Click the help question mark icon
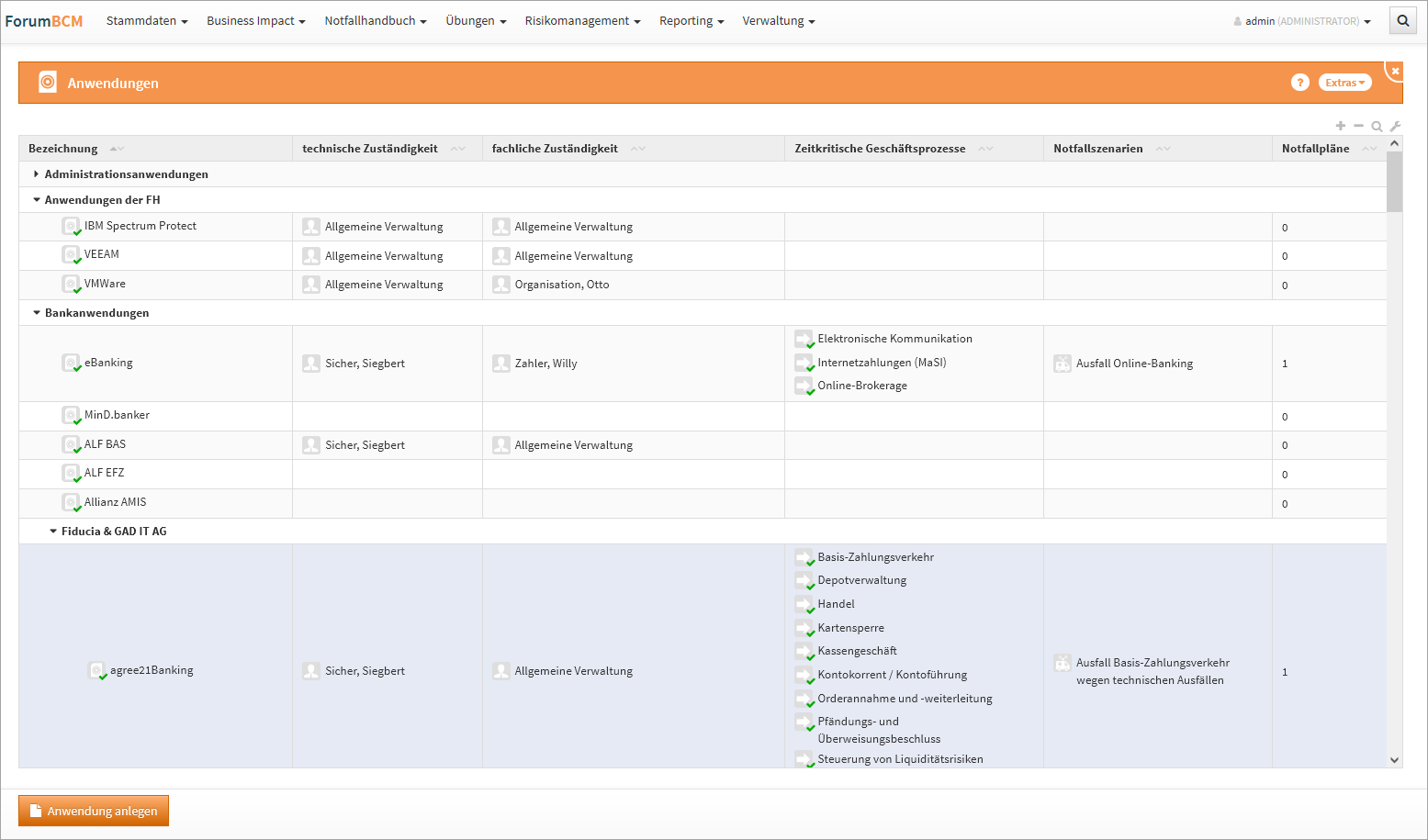This screenshot has height=840, width=1428. [1299, 83]
